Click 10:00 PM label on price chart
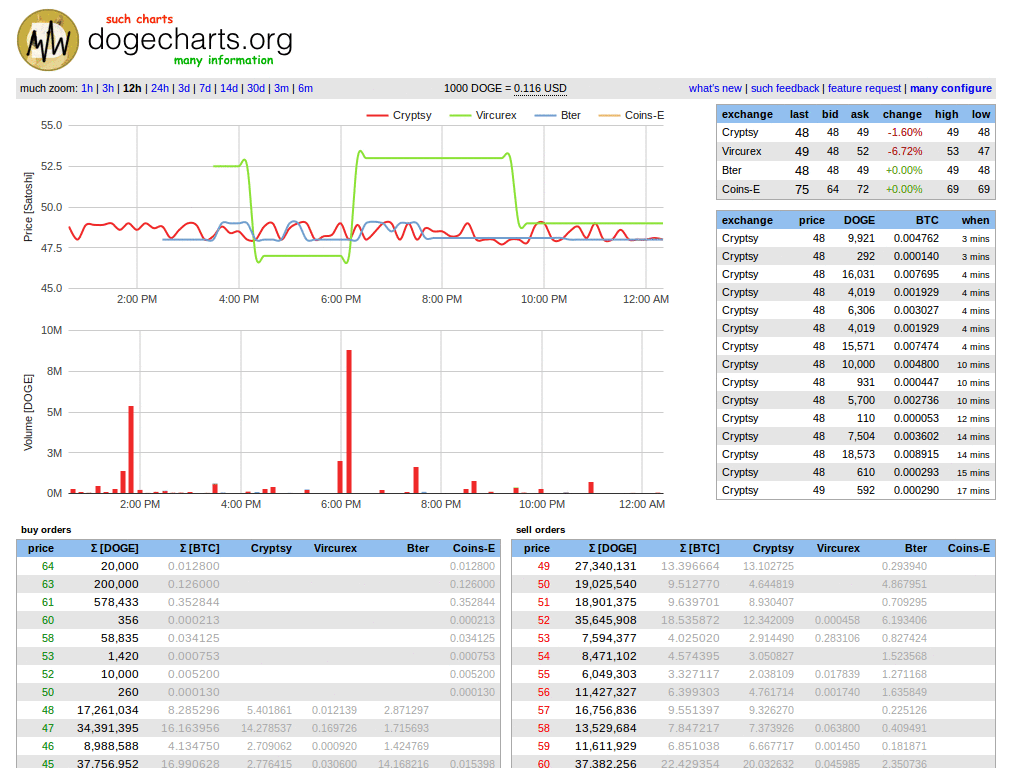Viewport: 1024px width, 768px height. pos(543,300)
